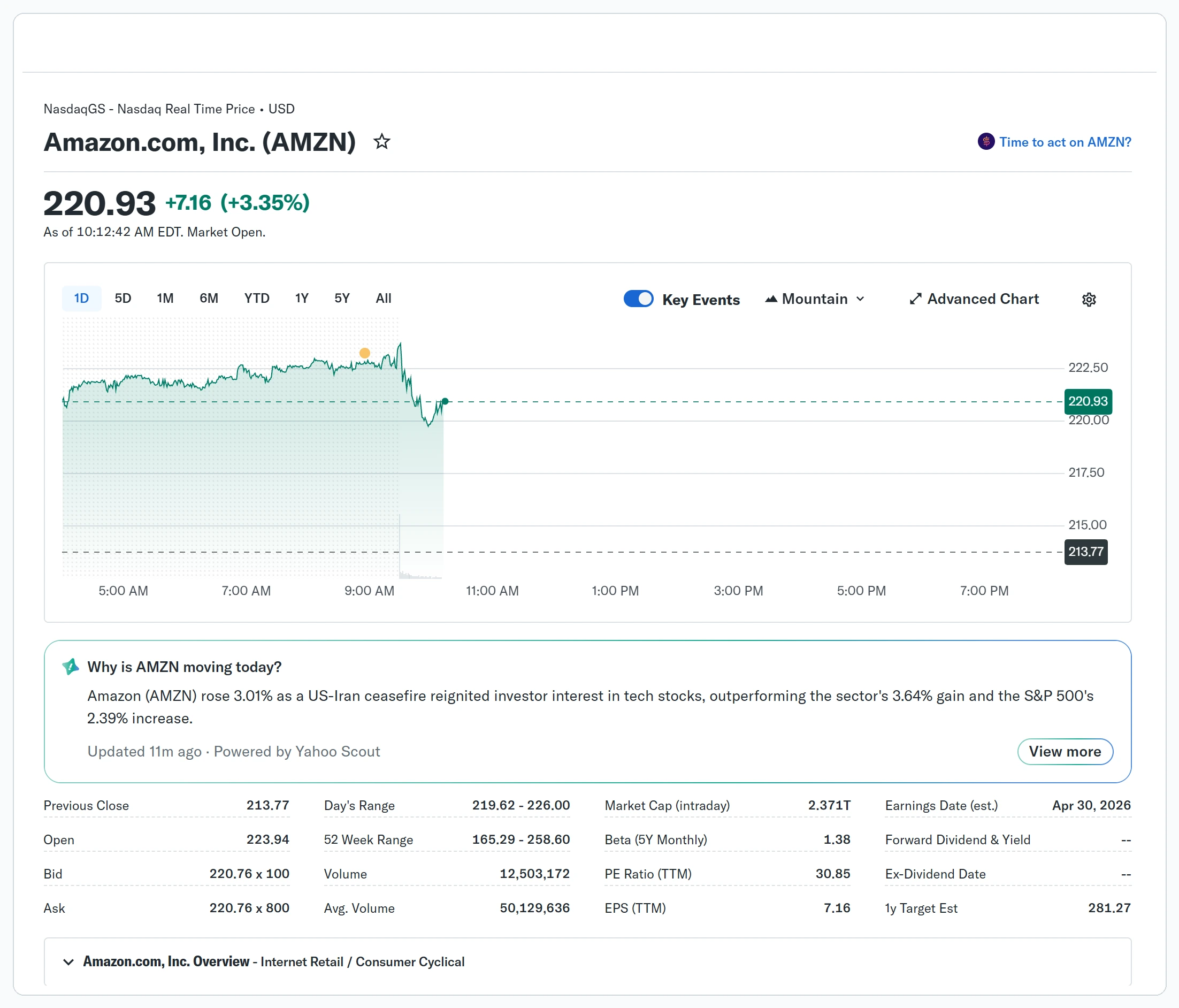
Task: Click the mountain icon next to Key Events
Action: (x=771, y=298)
